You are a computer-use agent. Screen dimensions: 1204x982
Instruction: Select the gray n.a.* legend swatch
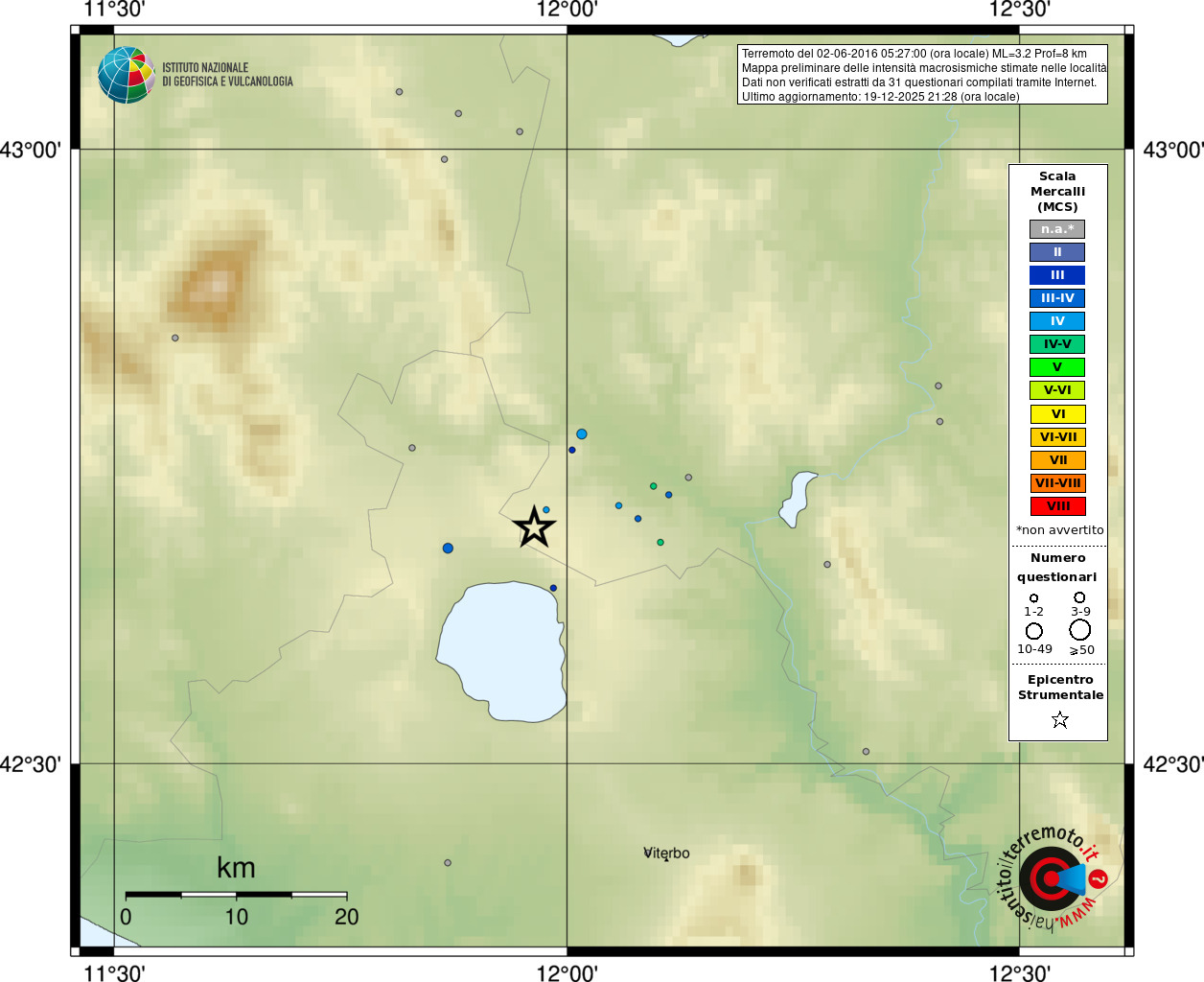point(1057,229)
